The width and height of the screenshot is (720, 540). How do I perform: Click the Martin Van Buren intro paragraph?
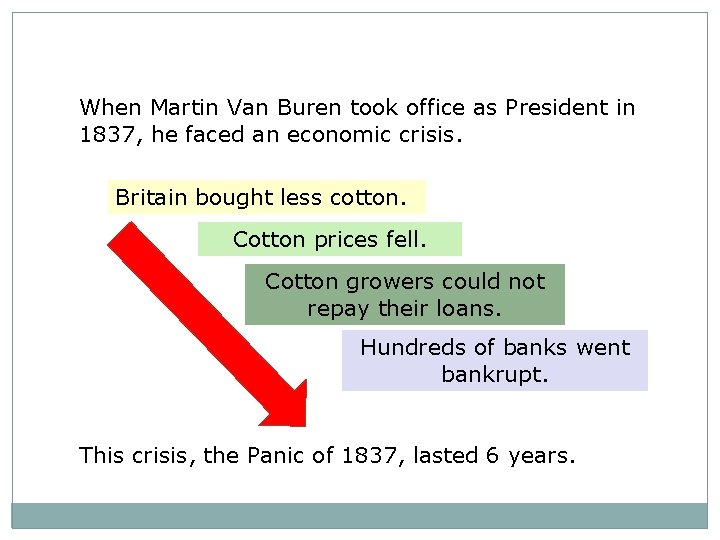tap(357, 121)
